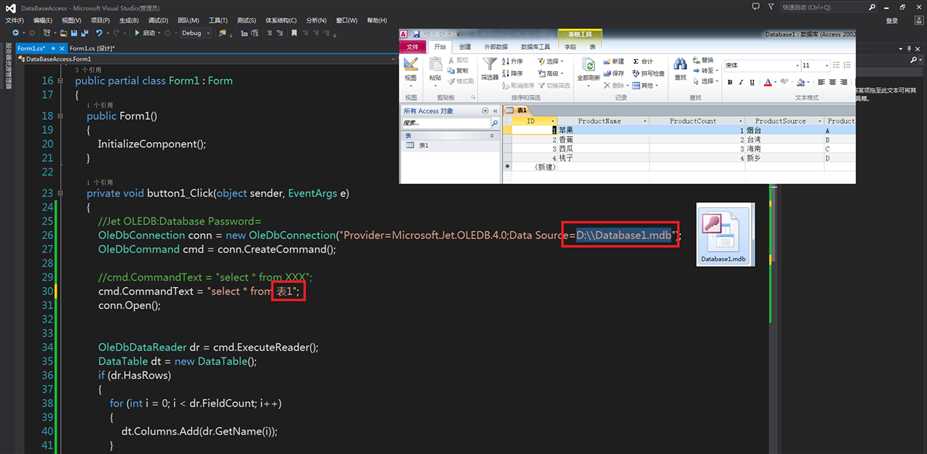The width and height of the screenshot is (927, 454).
Task: Click the open file toolbar icon
Action: [65, 33]
